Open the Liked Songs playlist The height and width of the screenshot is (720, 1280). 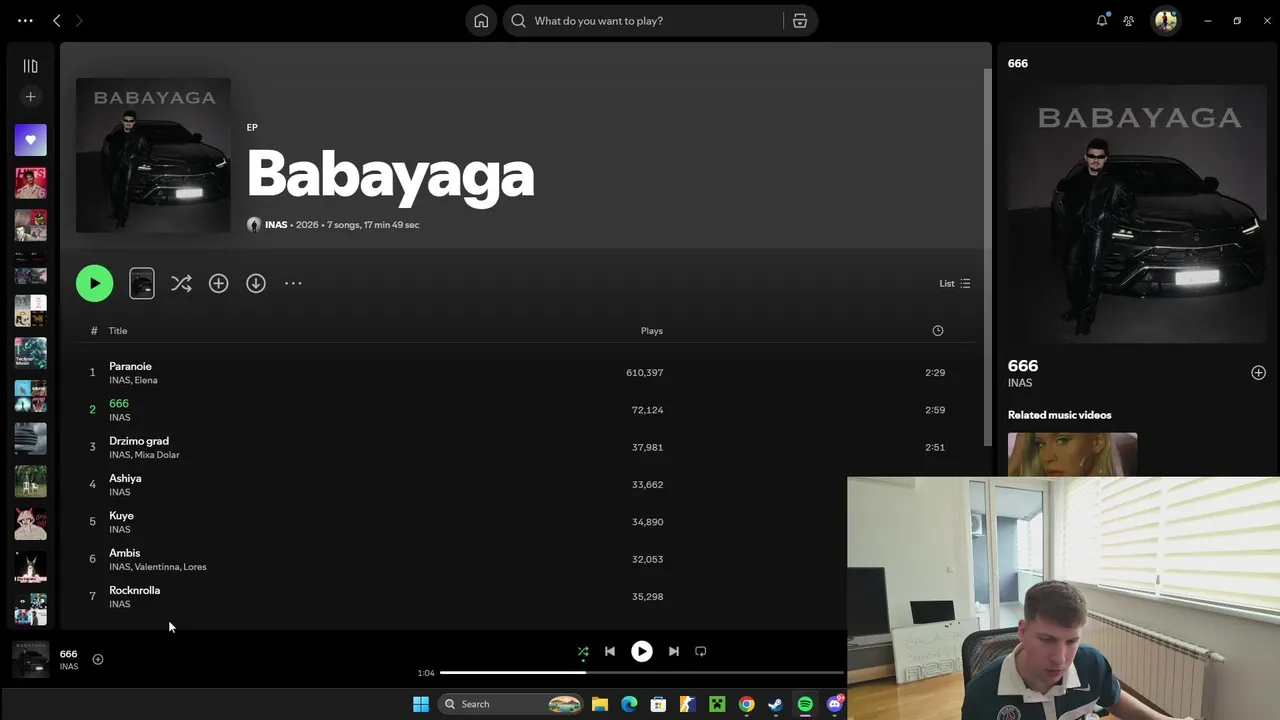click(x=30, y=140)
